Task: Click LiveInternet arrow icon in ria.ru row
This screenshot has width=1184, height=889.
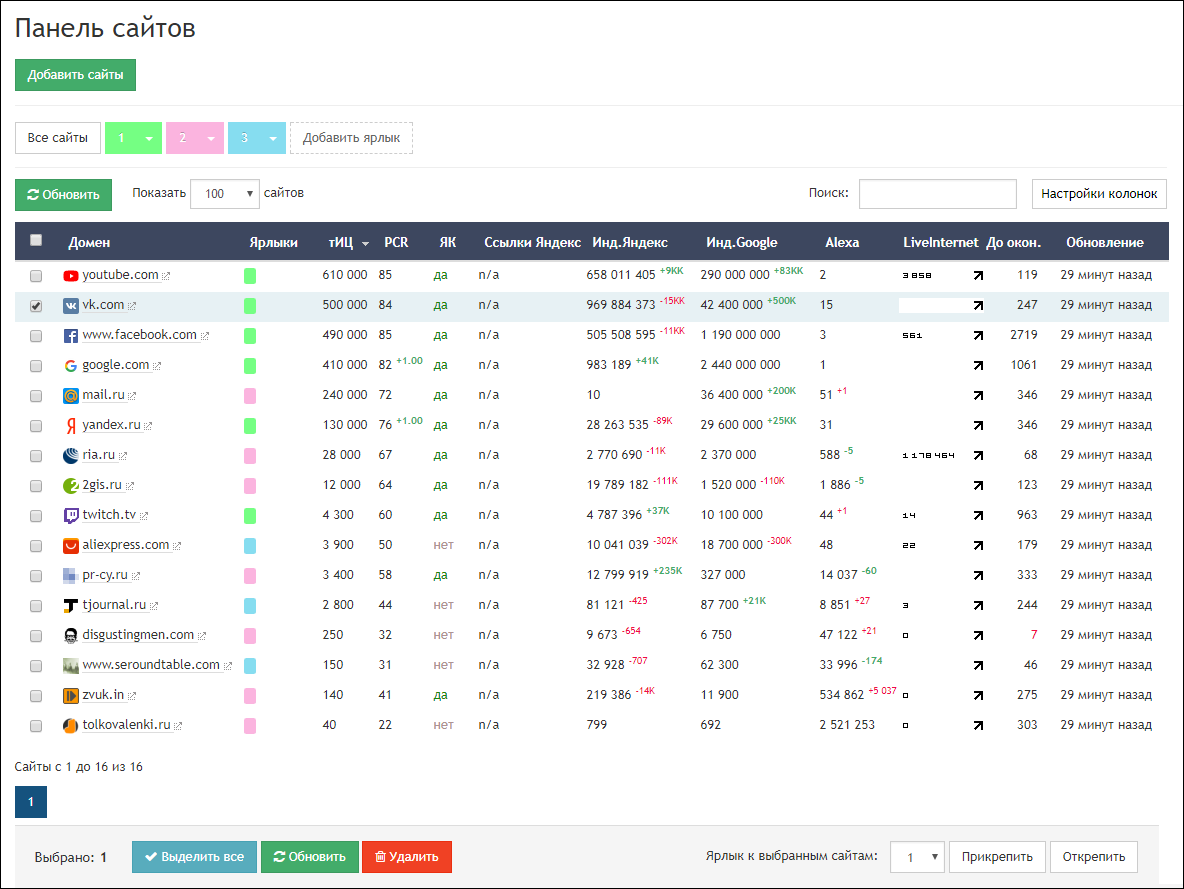Action: pyautogui.click(x=978, y=456)
